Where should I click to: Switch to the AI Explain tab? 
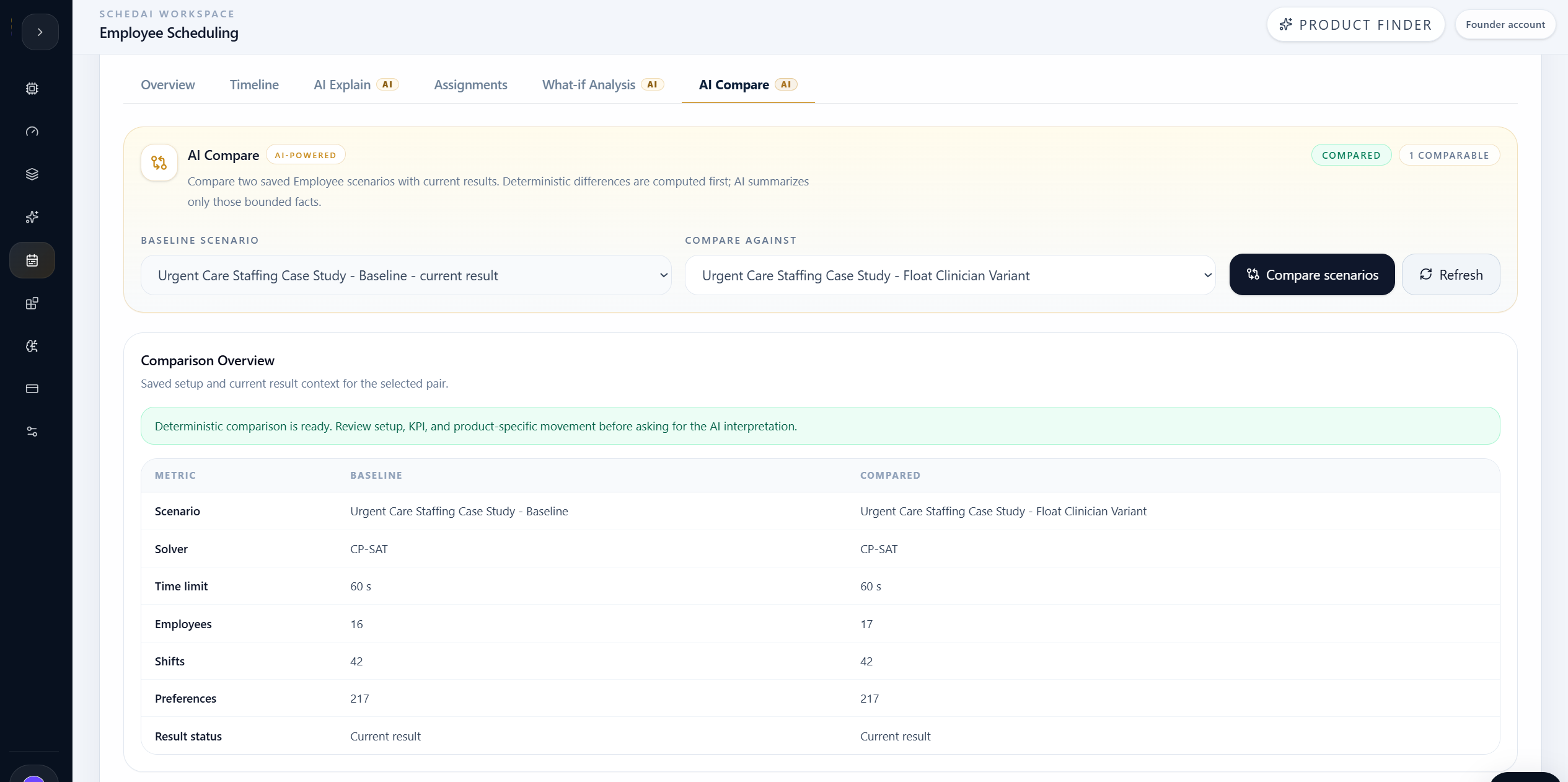tap(356, 85)
